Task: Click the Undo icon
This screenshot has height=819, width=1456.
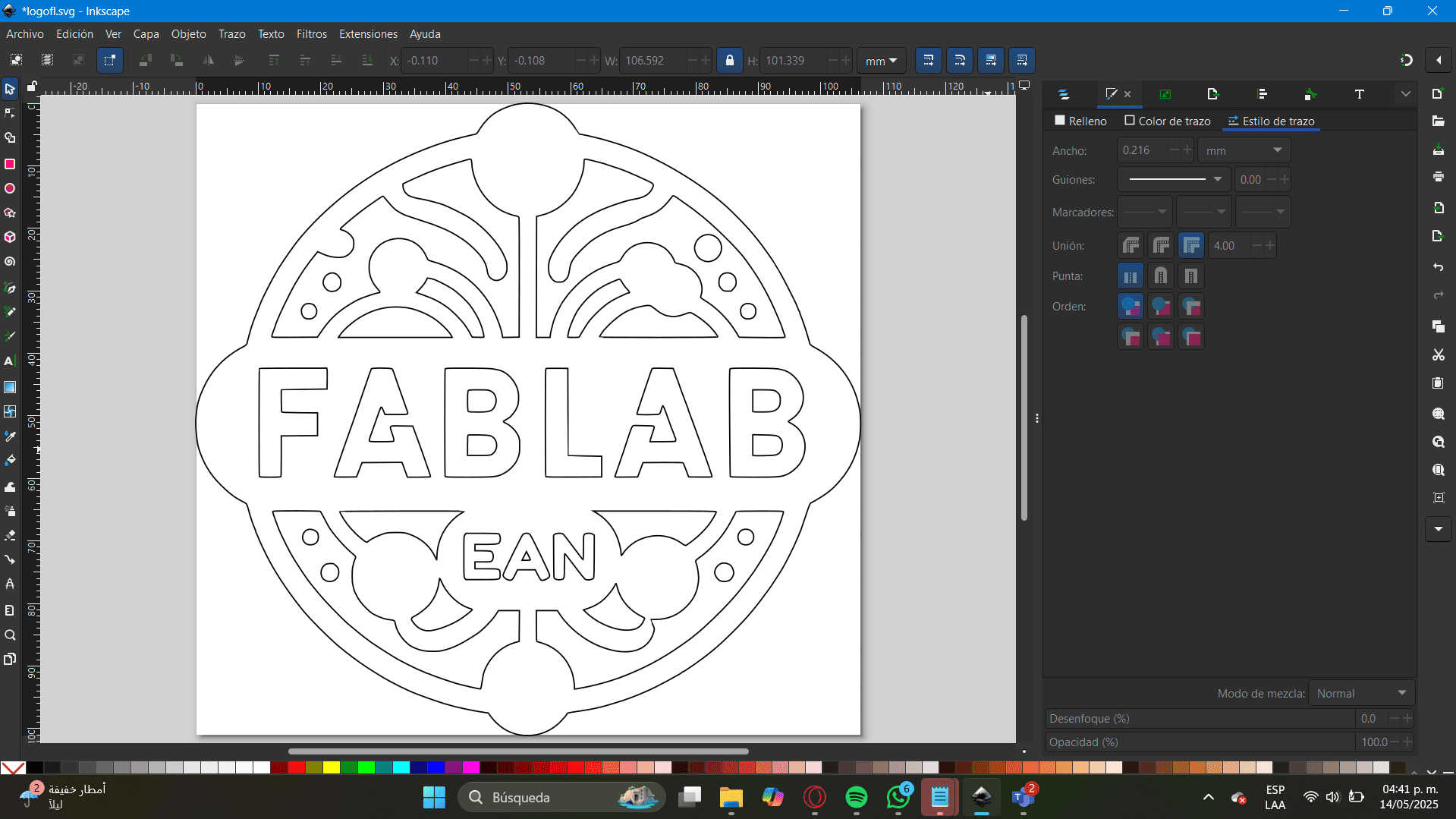Action: [1438, 267]
